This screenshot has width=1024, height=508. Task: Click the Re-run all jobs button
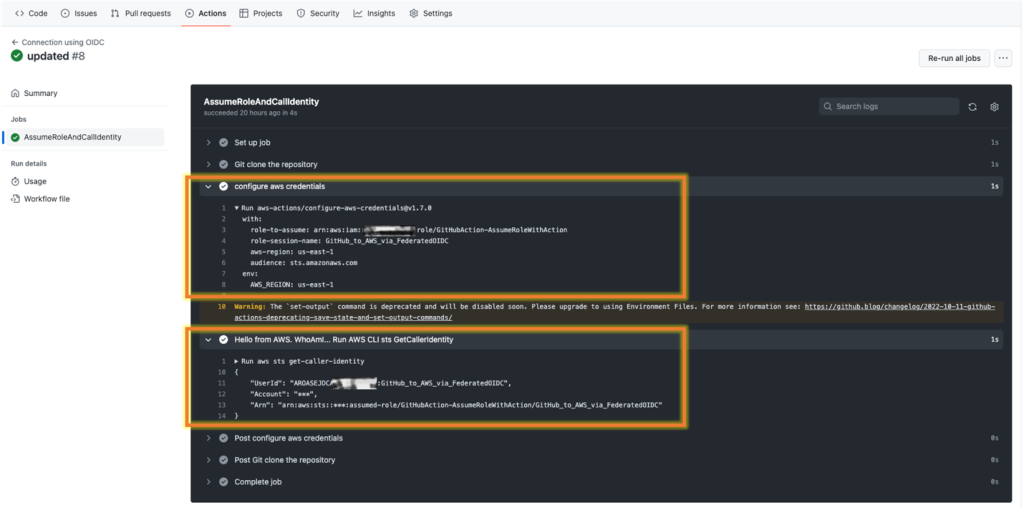click(954, 58)
